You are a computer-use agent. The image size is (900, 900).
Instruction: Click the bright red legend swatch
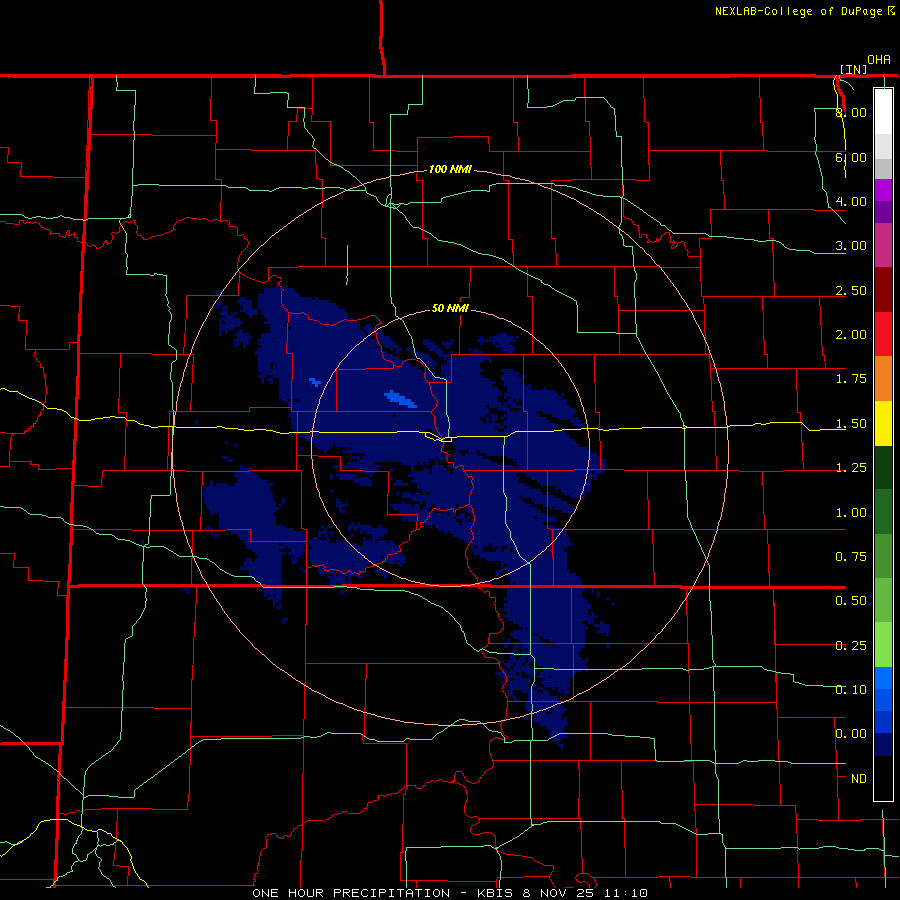coord(883,334)
